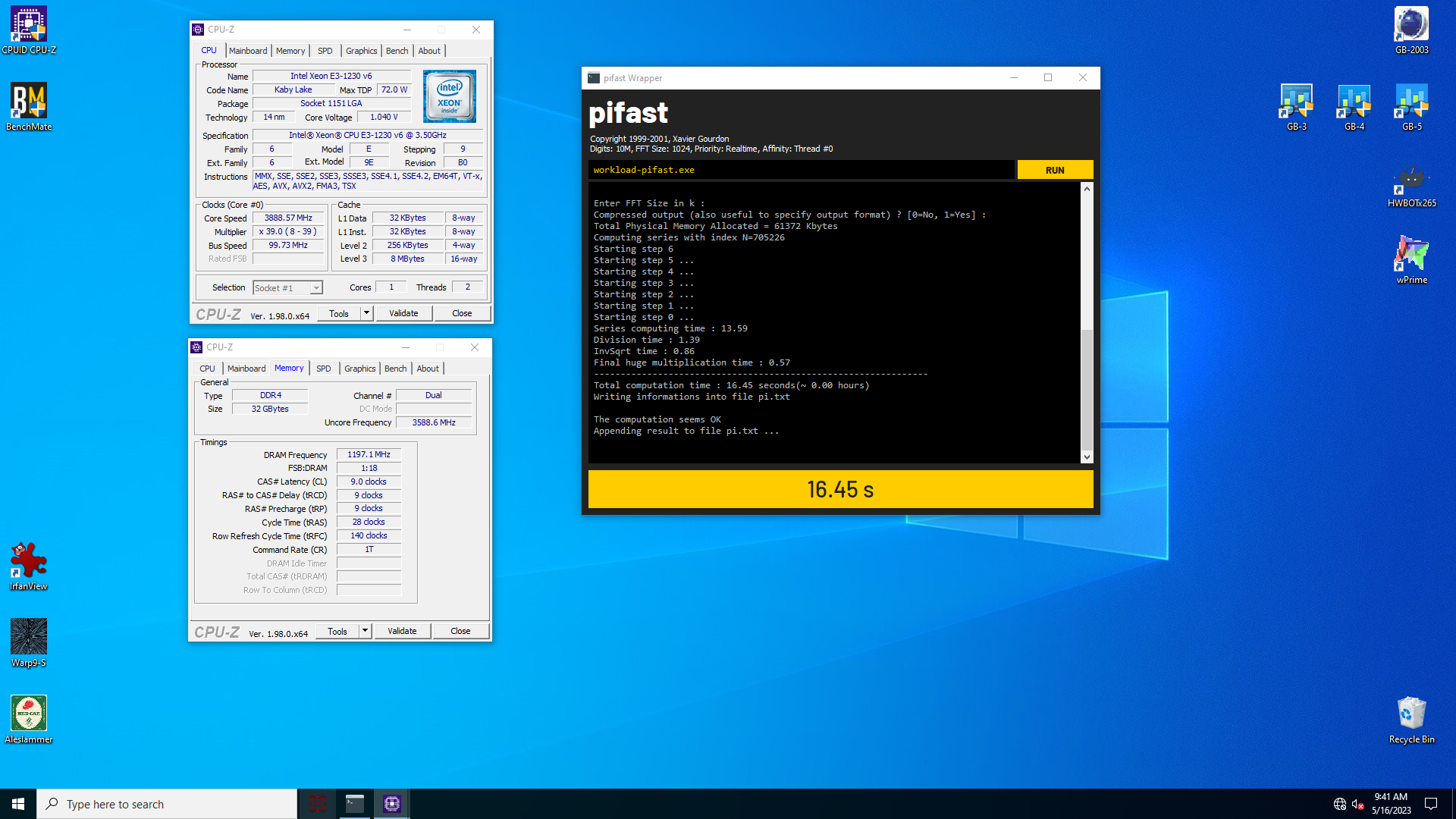Open the wPrime desktop shortcut
The width and height of the screenshot is (1456, 819).
[x=1411, y=260]
